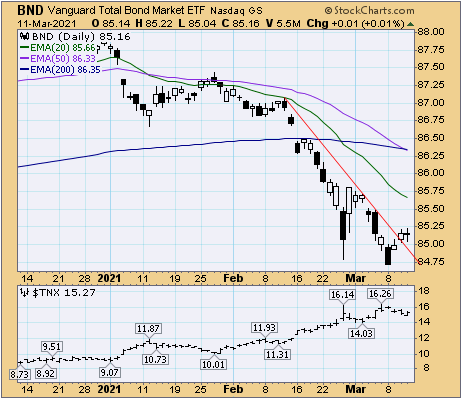This screenshot has height=399, width=465.
Task: Click the purple EMA(50) 86.33 legend
Action: [58, 59]
